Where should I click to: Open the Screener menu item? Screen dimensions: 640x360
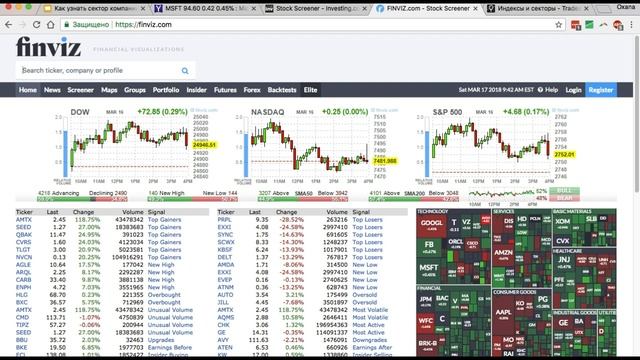pyautogui.click(x=80, y=90)
